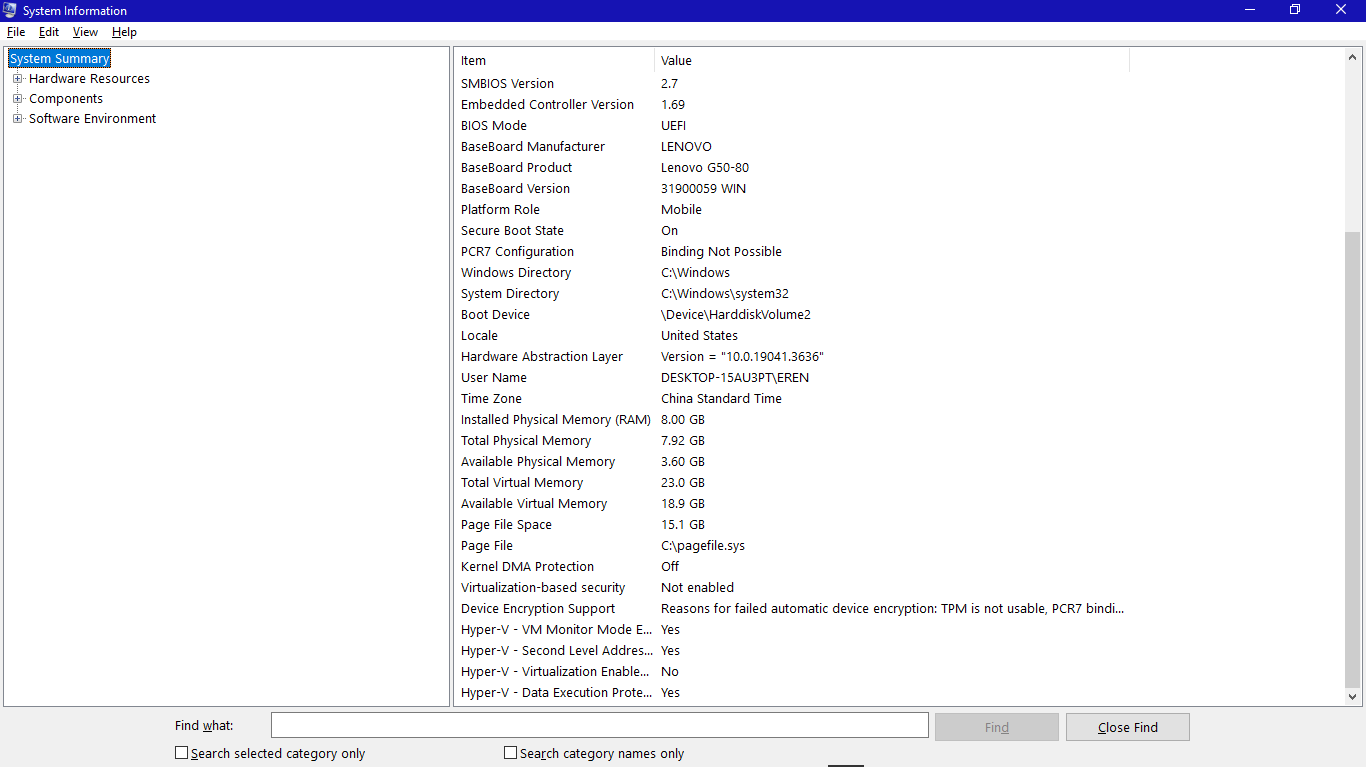Click the Item column header

tap(555, 61)
